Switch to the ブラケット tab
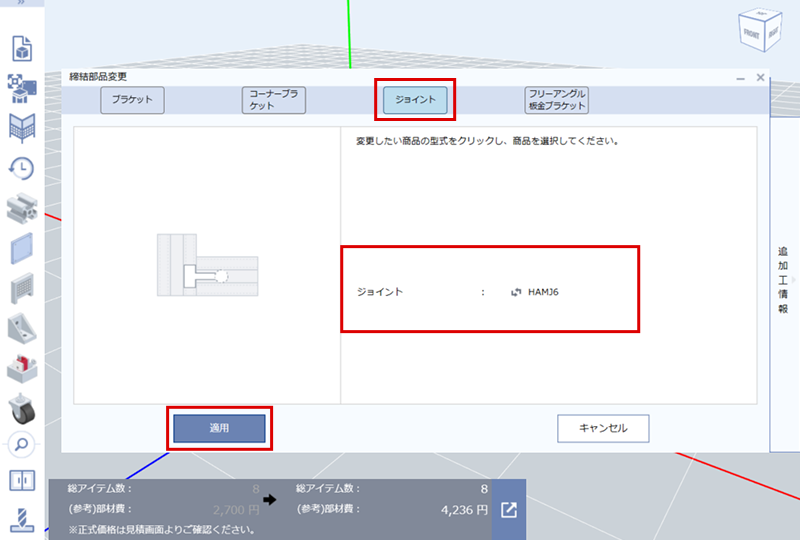The width and height of the screenshot is (800, 540). [132, 100]
